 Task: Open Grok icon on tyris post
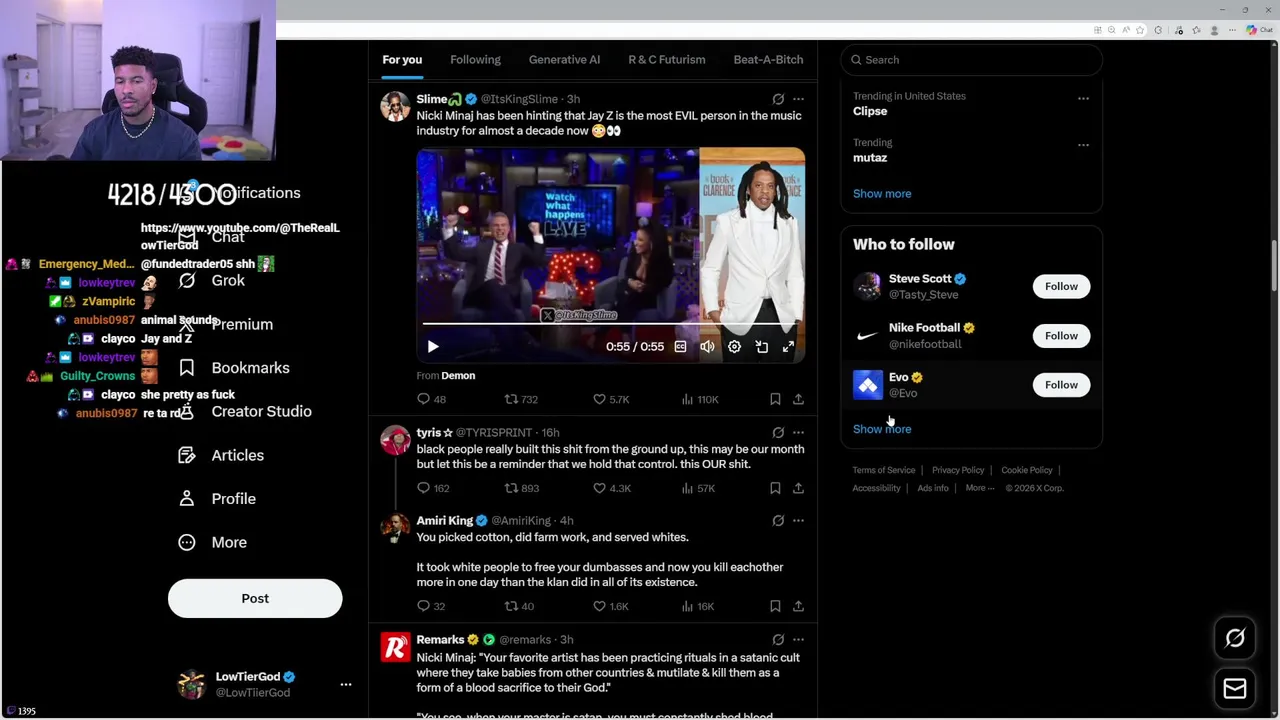pyautogui.click(x=778, y=433)
